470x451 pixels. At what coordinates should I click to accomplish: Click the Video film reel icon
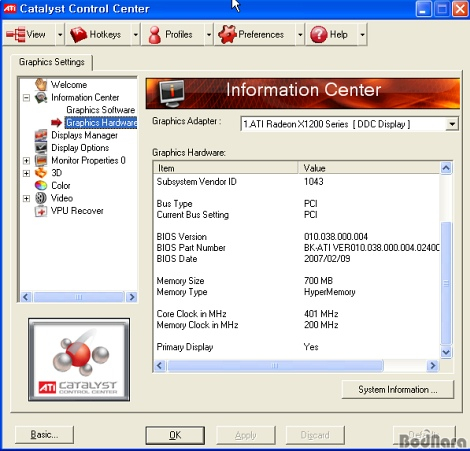point(41,198)
